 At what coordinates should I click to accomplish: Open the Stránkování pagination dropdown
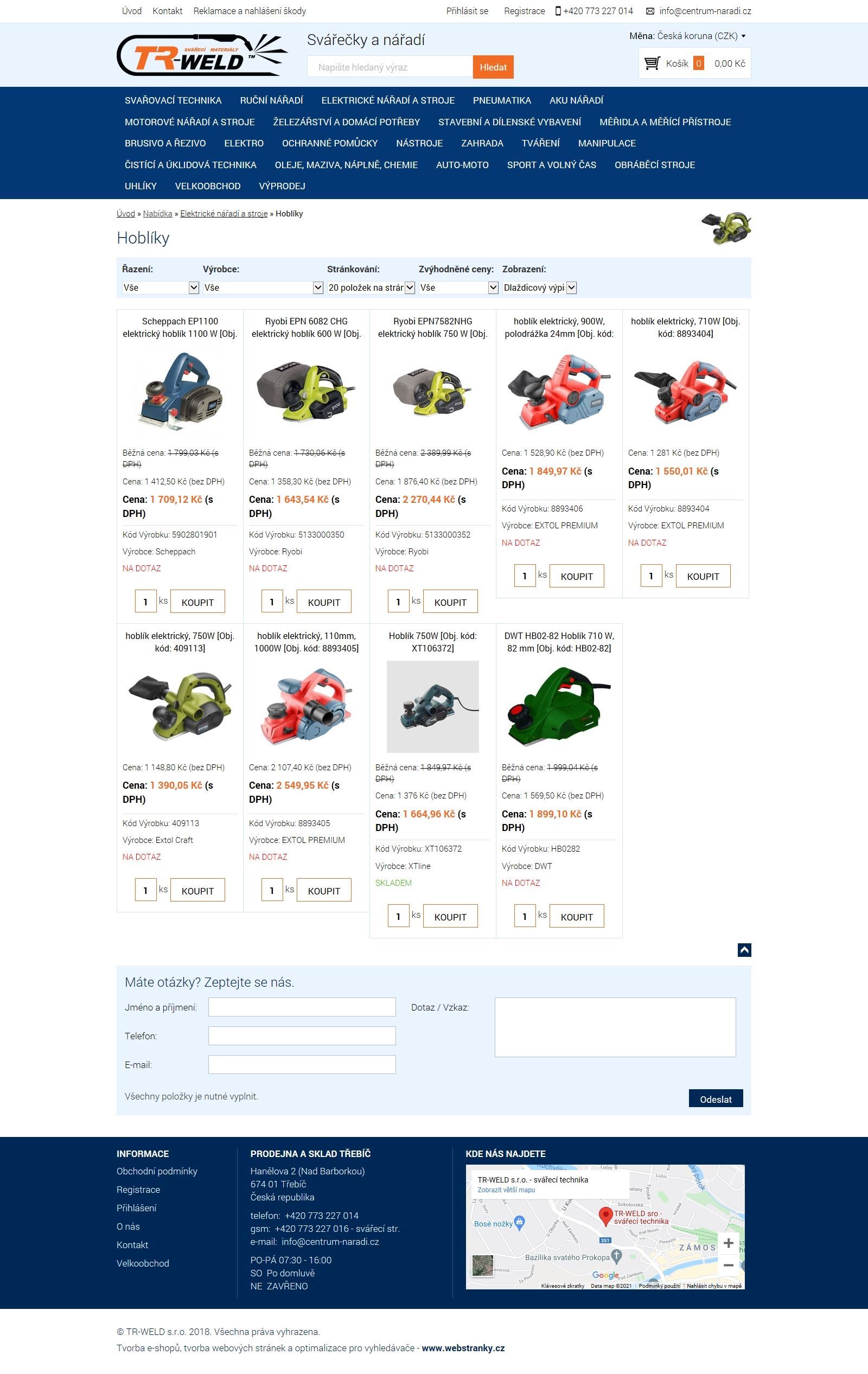(371, 287)
